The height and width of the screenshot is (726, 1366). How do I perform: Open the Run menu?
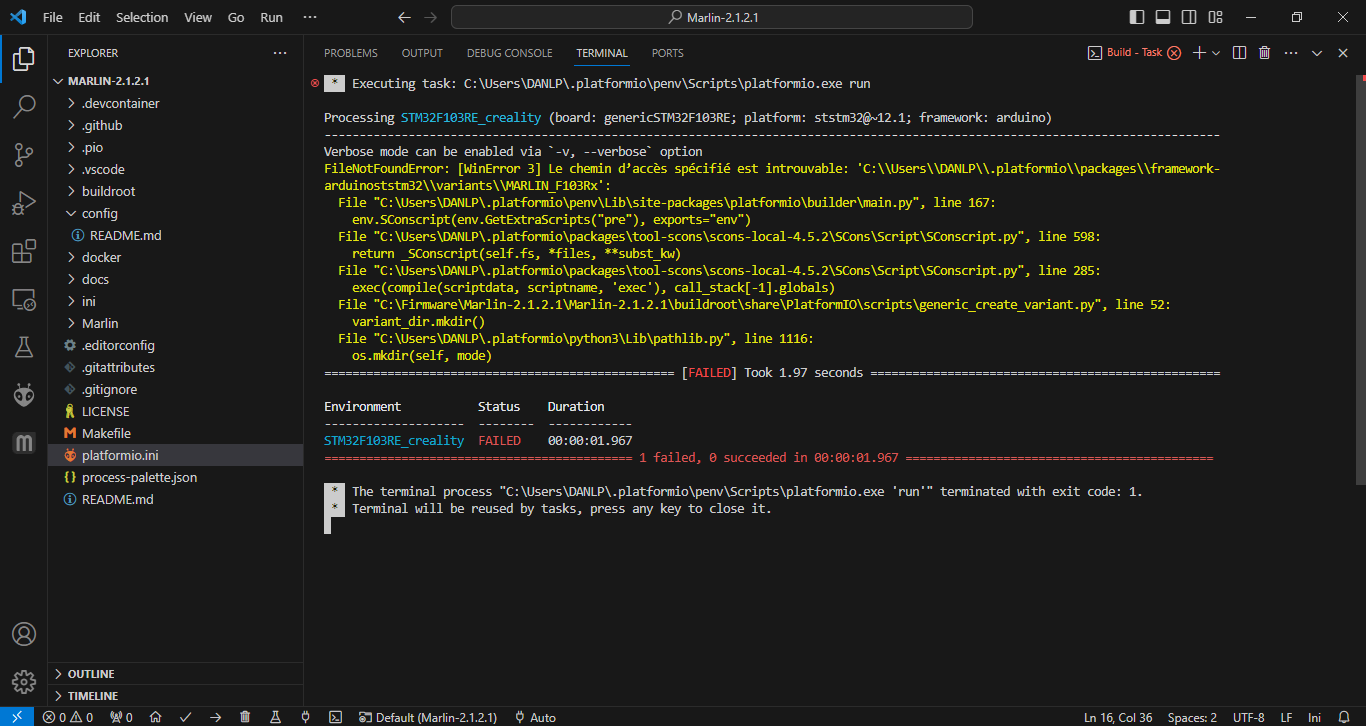(271, 17)
